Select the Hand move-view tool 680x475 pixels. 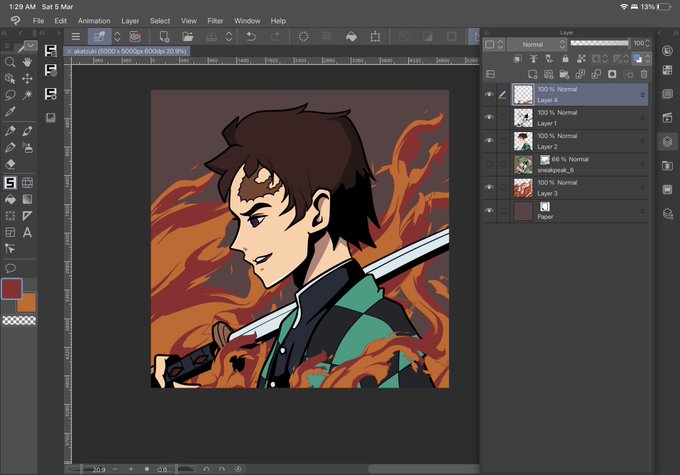coord(27,62)
